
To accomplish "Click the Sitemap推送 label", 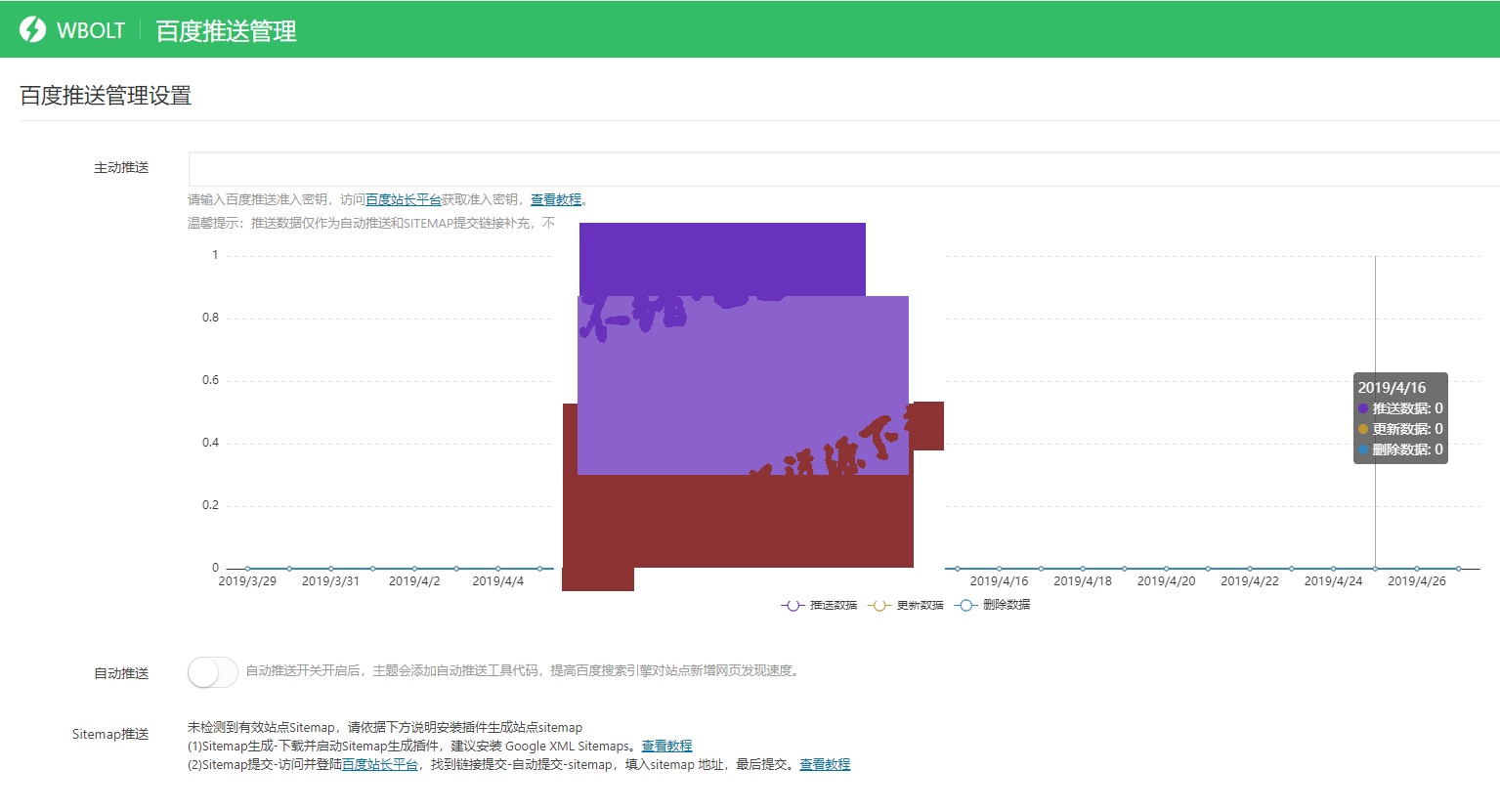I will coord(110,734).
